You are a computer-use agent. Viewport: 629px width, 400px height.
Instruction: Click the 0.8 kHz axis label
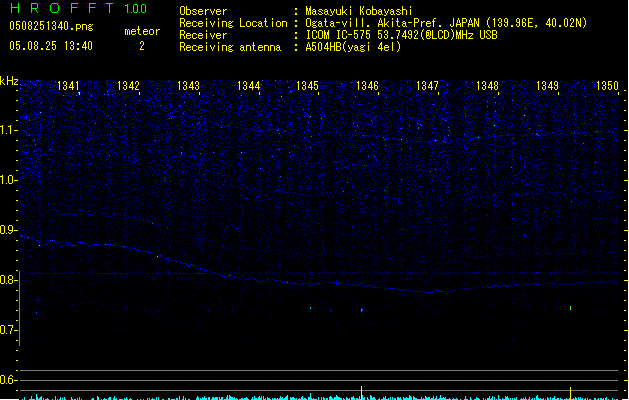(x=9, y=280)
